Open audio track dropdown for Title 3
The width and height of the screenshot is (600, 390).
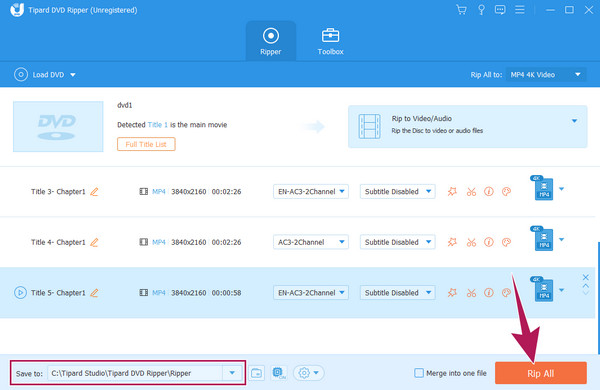(311, 191)
